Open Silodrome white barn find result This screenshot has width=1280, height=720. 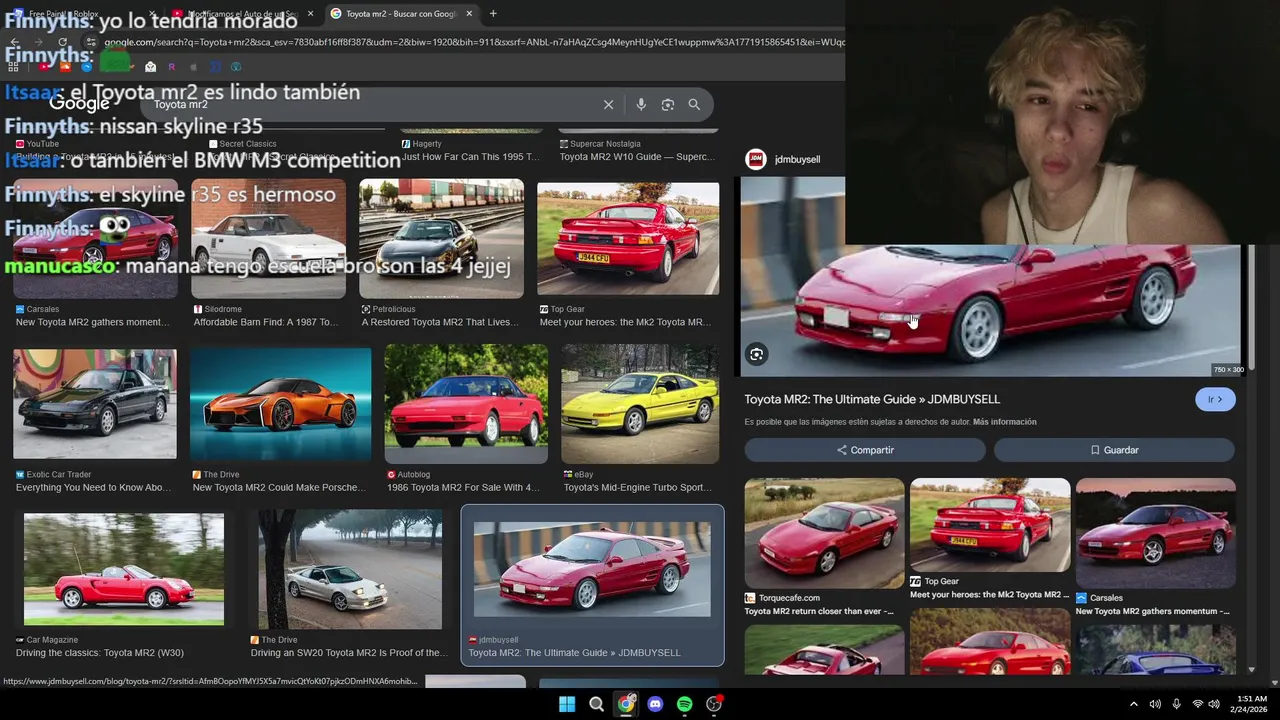(268, 239)
